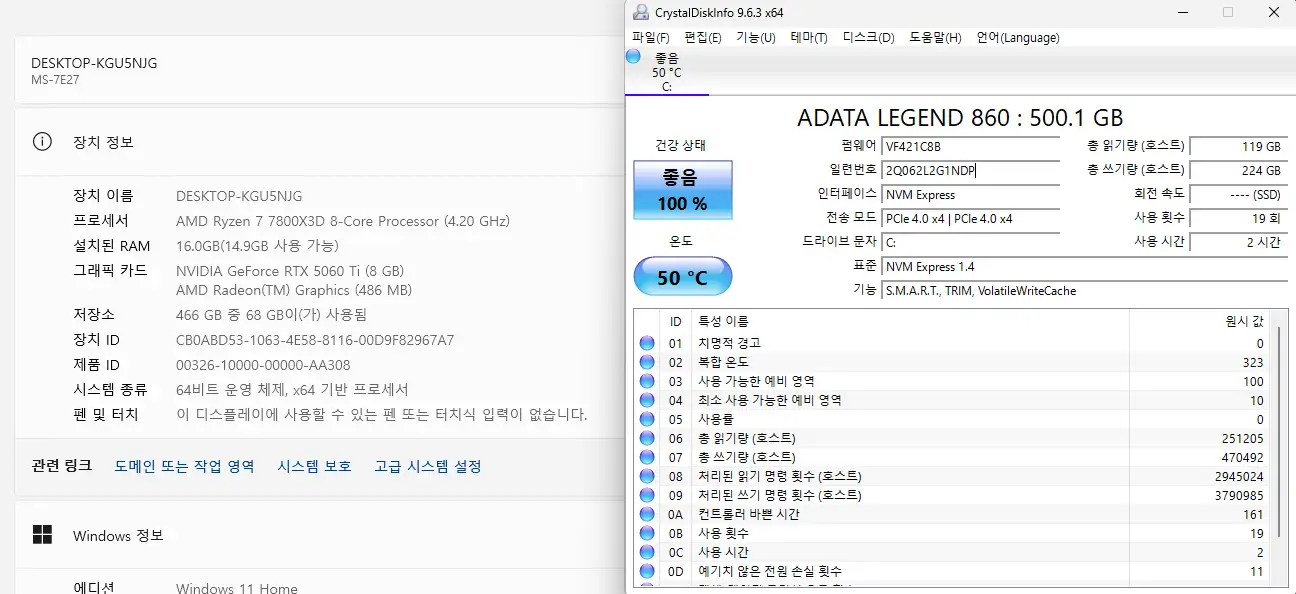Click the 드라이브 문자 field C:

tap(970, 243)
